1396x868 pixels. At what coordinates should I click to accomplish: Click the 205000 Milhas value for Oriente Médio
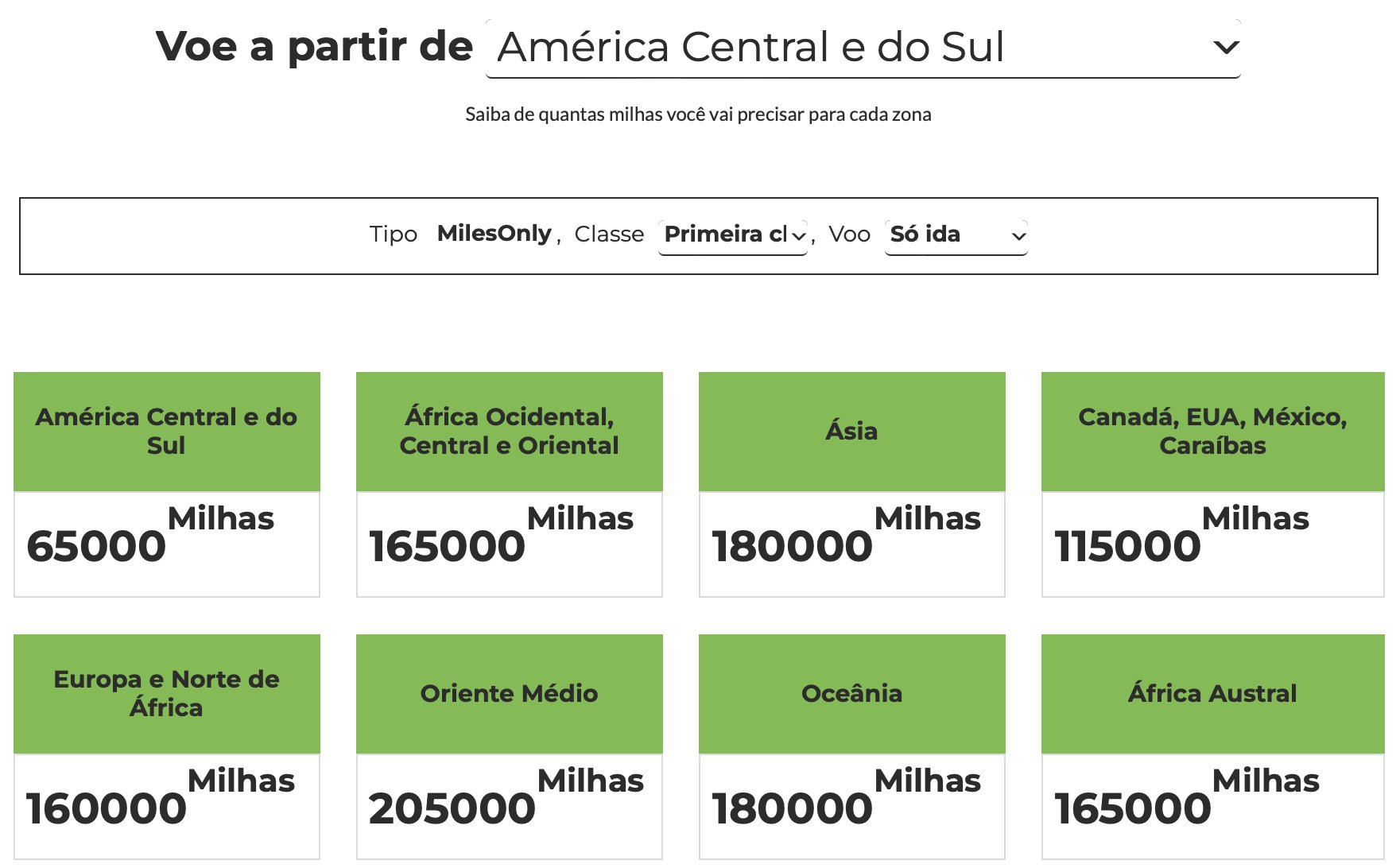[506, 797]
